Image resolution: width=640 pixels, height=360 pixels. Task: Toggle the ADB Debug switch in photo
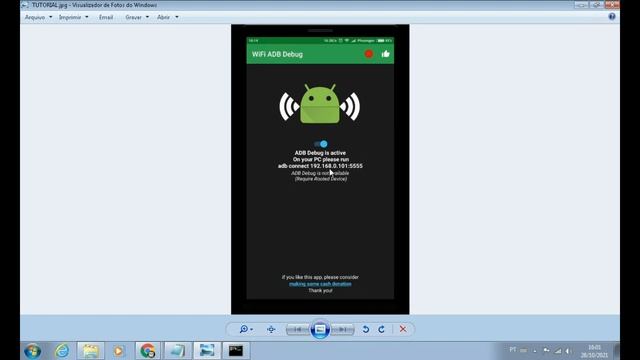321,144
